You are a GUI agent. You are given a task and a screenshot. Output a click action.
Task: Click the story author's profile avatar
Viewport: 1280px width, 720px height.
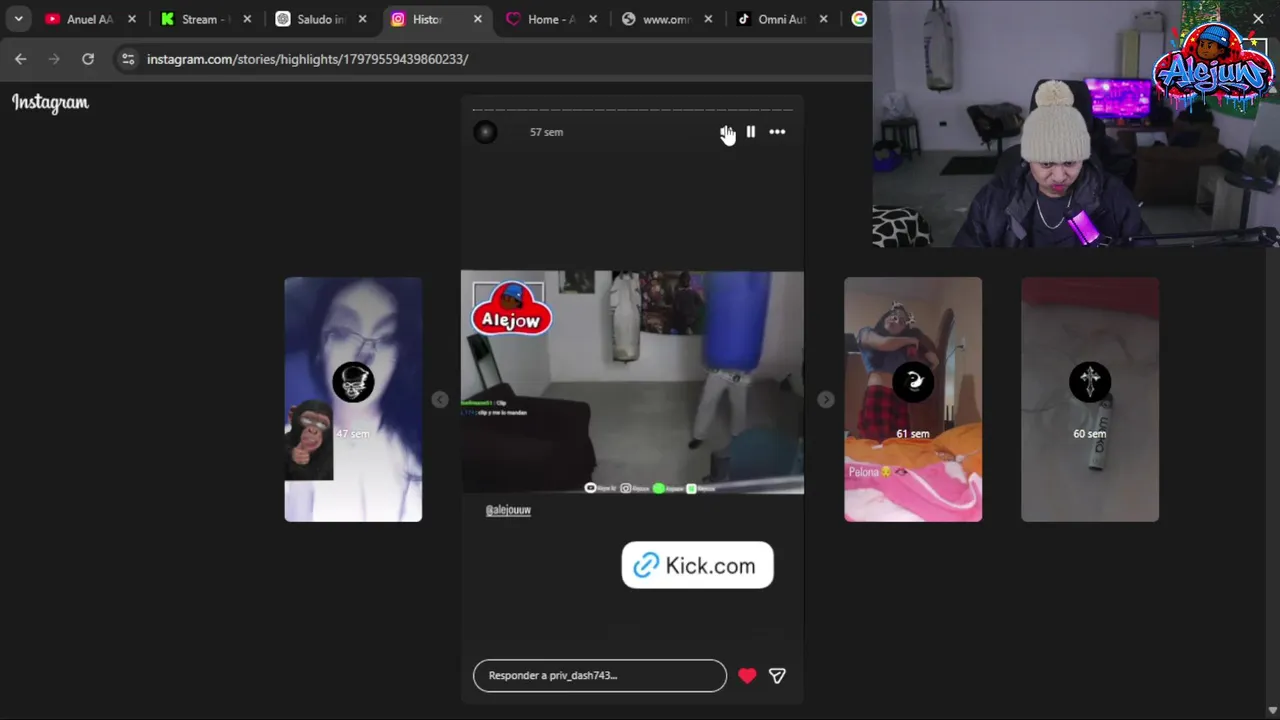(485, 132)
